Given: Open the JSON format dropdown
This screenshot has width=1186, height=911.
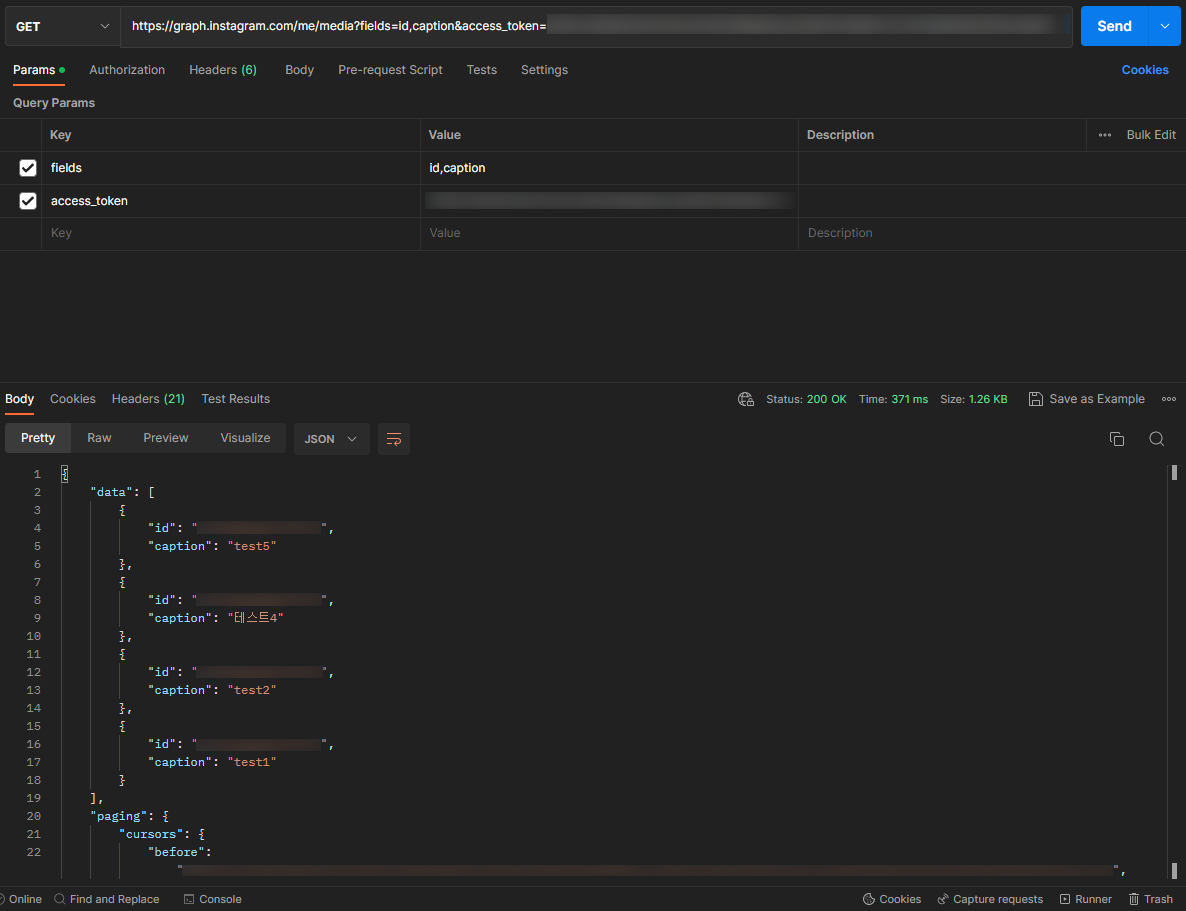Looking at the screenshot, I should (x=331, y=439).
